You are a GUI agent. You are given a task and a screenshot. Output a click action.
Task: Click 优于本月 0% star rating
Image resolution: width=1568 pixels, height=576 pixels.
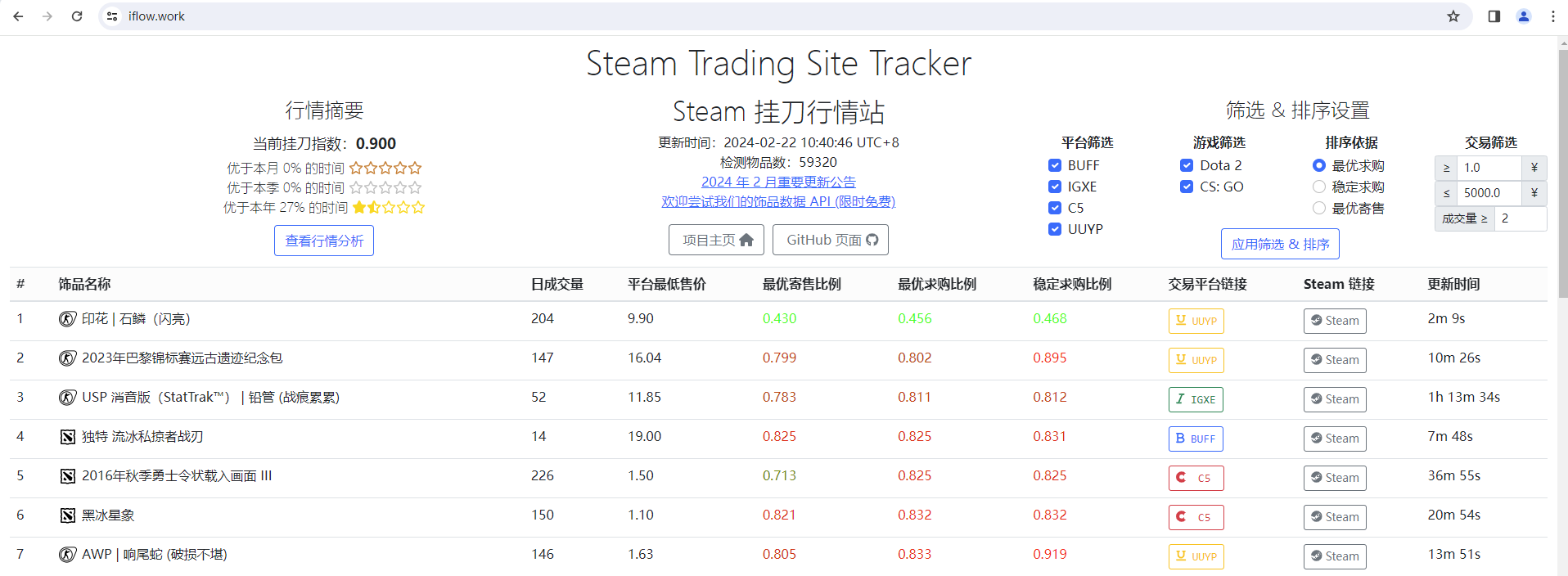385,169
